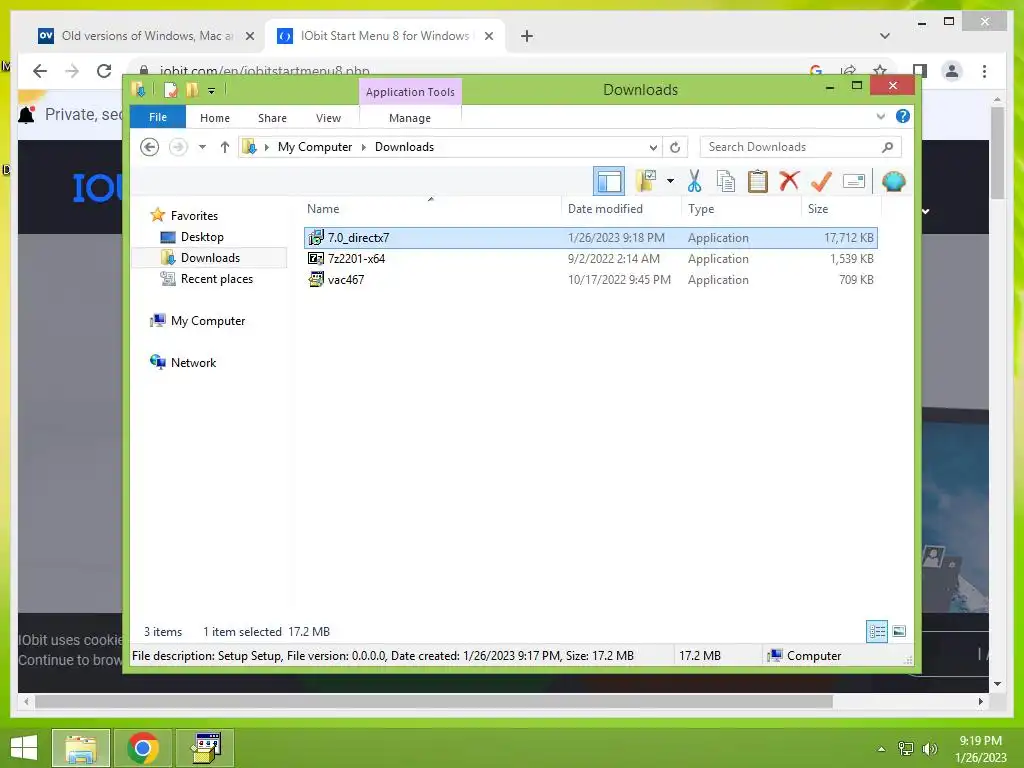The image size is (1024, 768).
Task: Sort files by Type column
Action: [741, 209]
